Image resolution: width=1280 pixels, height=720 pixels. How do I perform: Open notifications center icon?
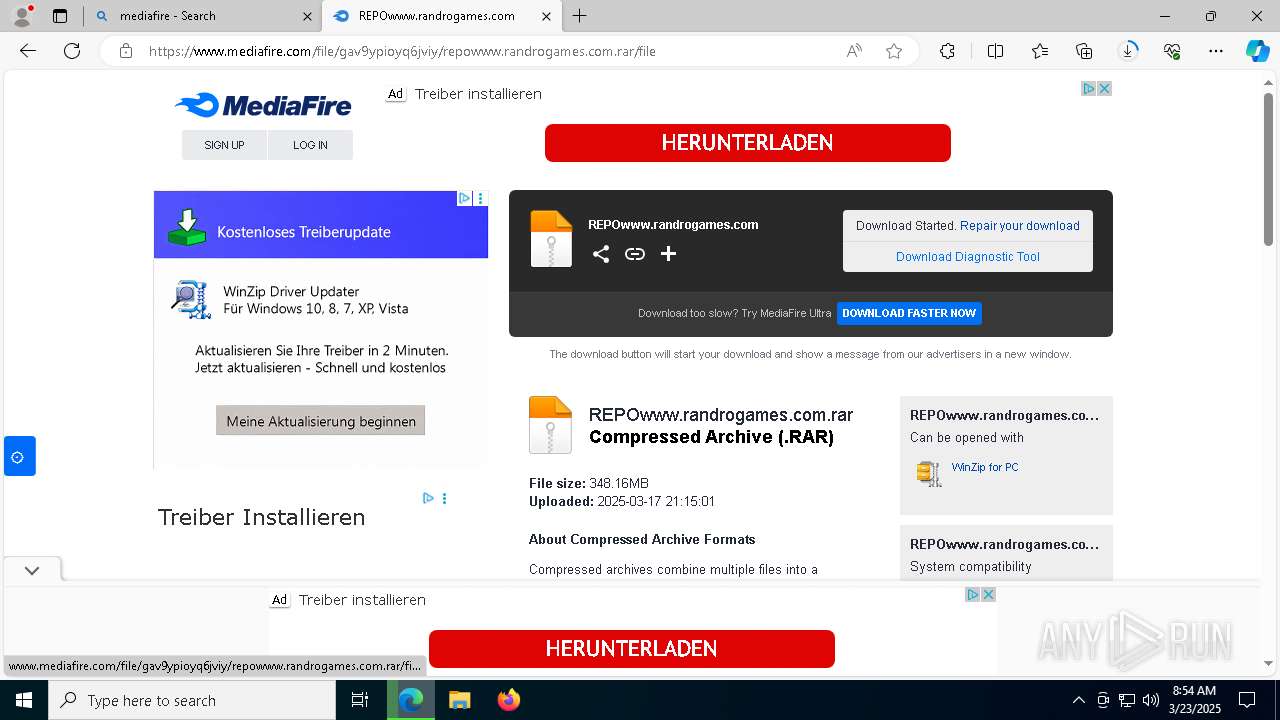[x=1247, y=700]
